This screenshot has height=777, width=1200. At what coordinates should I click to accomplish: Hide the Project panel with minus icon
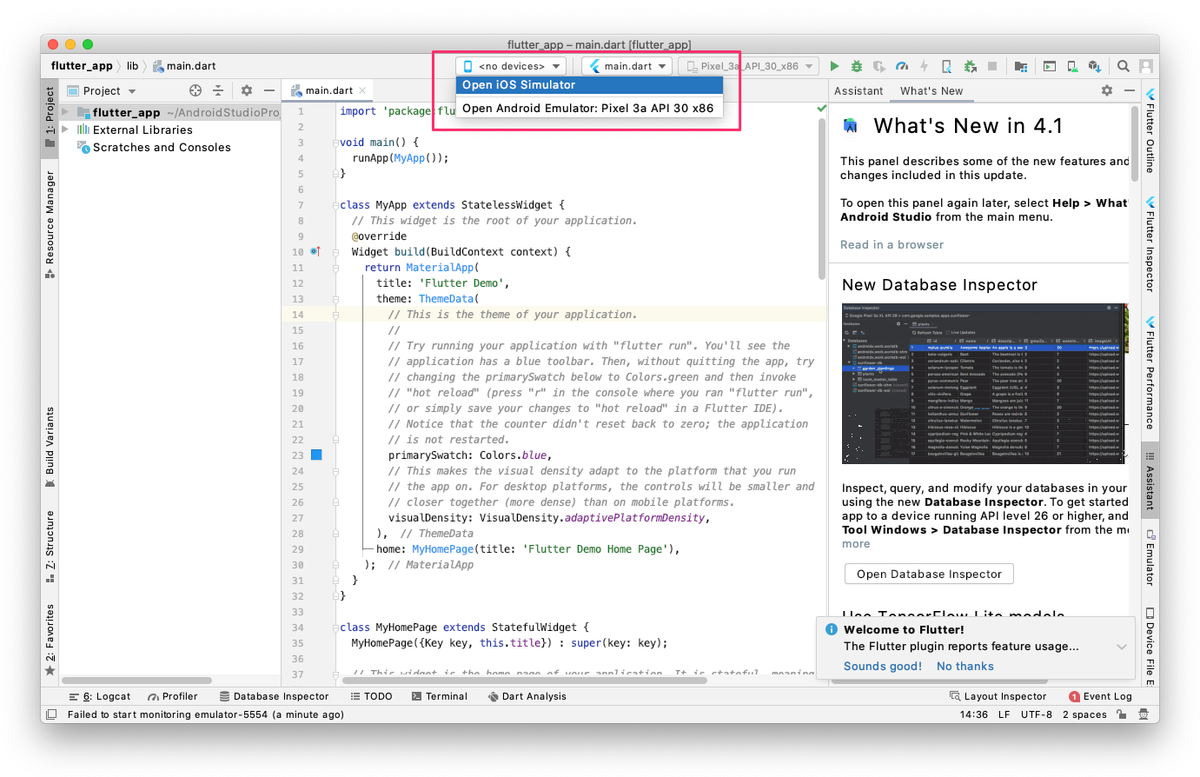coord(267,90)
